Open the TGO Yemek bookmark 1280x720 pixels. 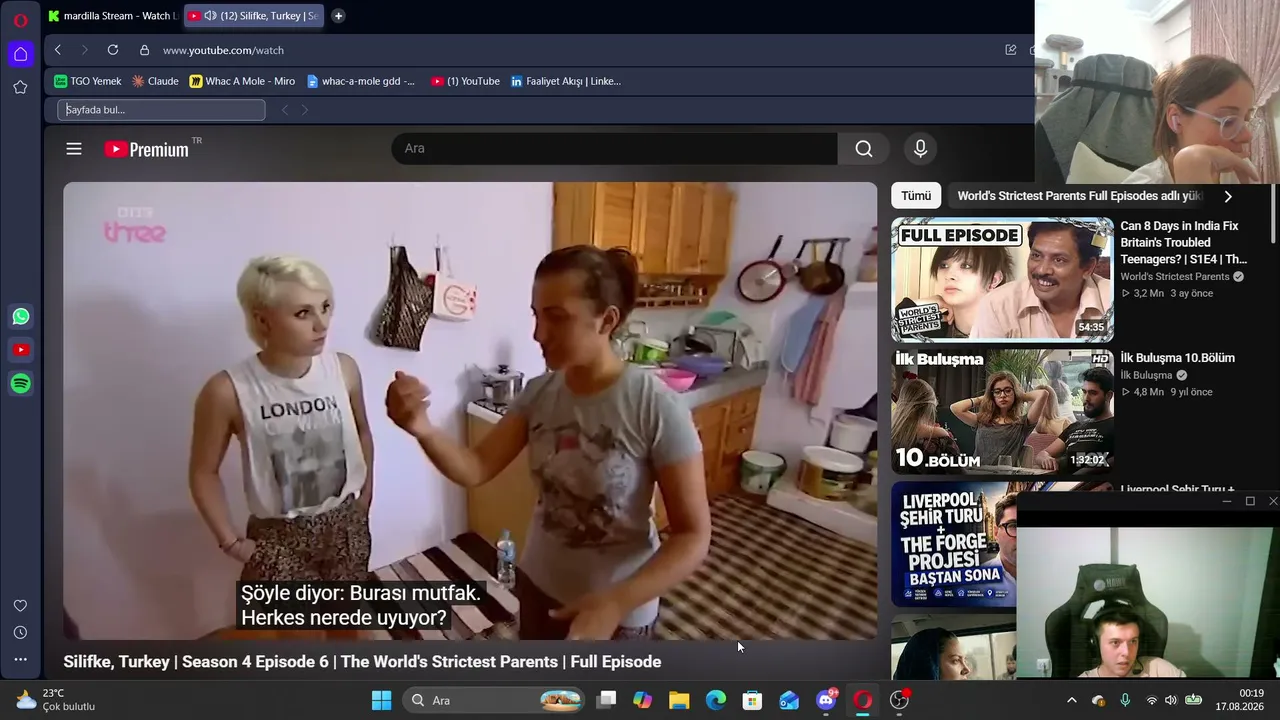click(88, 81)
